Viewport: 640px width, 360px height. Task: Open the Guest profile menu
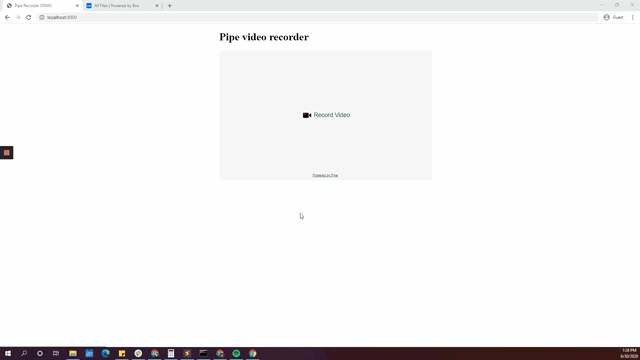click(x=613, y=17)
